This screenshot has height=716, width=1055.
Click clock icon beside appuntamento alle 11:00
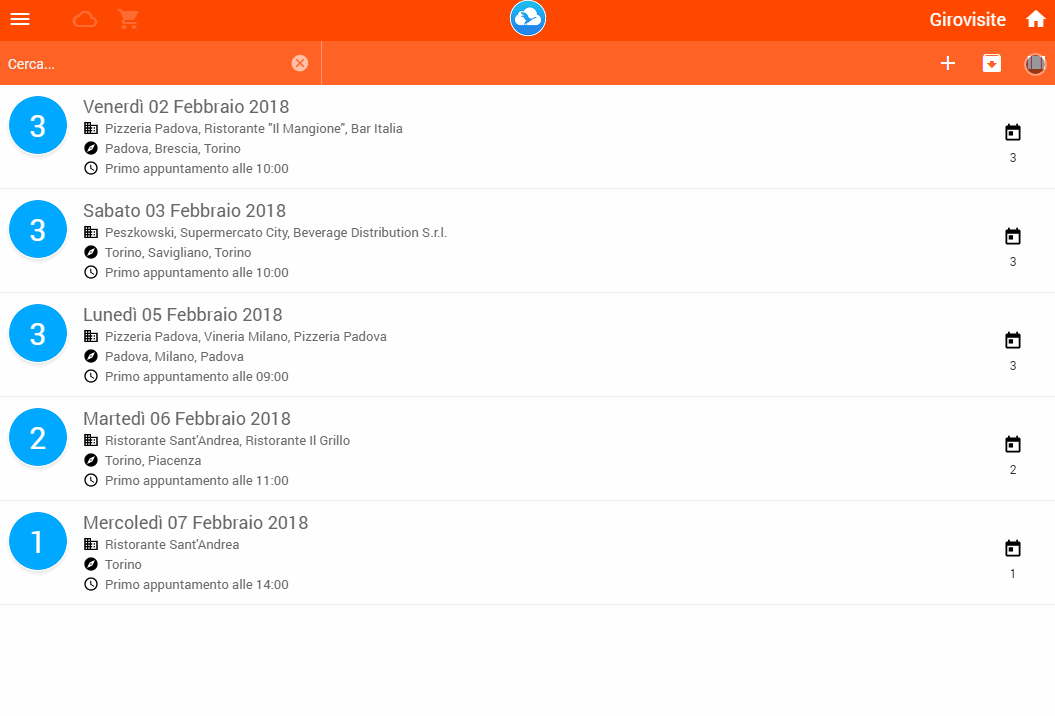click(x=91, y=480)
